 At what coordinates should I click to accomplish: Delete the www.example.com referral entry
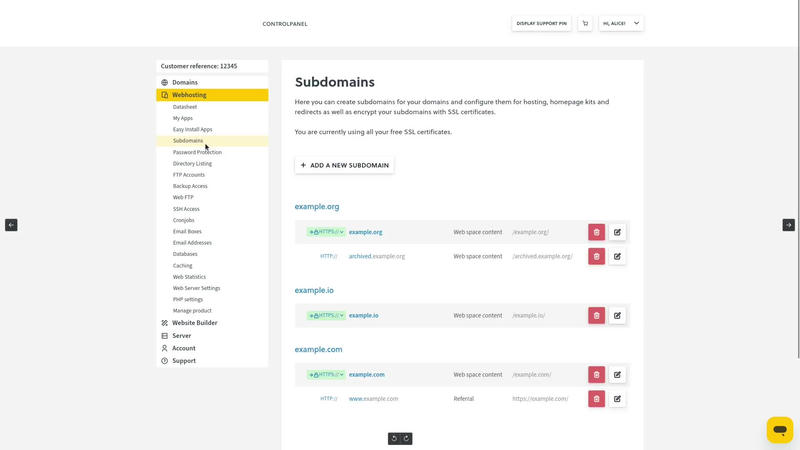tap(596, 399)
